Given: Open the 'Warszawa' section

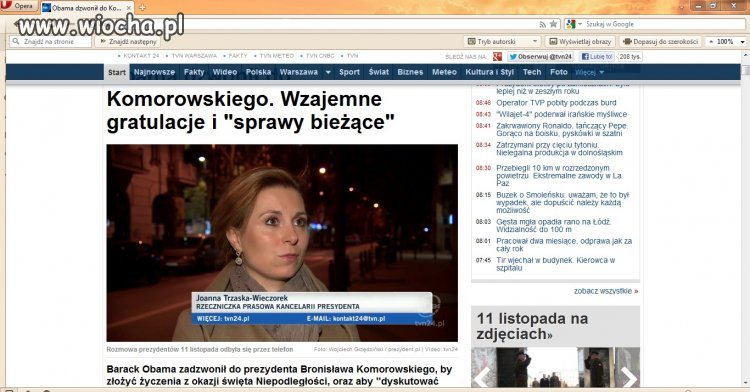Looking at the screenshot, I should pos(298,72).
